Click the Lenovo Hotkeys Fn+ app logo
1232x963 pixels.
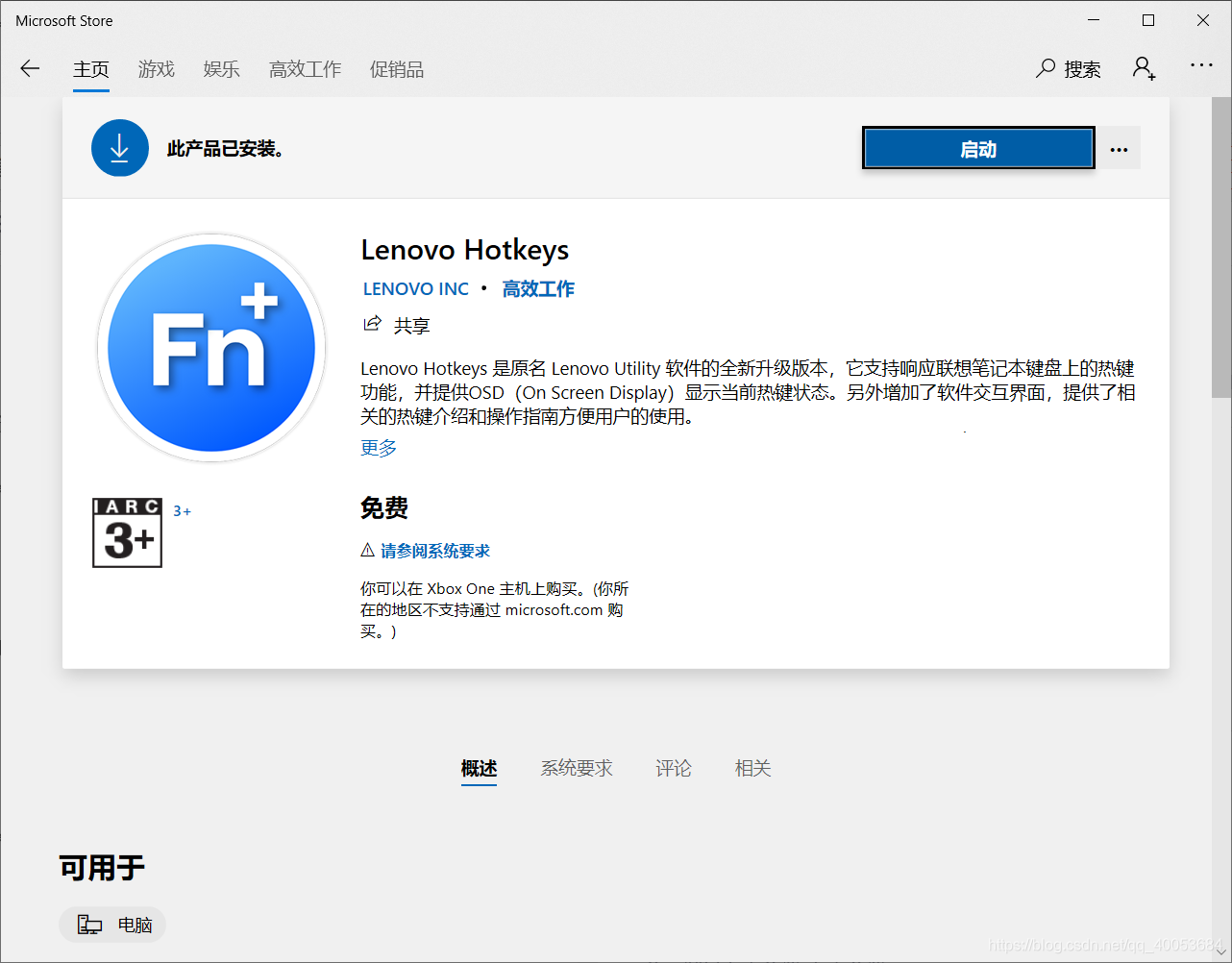click(x=211, y=348)
